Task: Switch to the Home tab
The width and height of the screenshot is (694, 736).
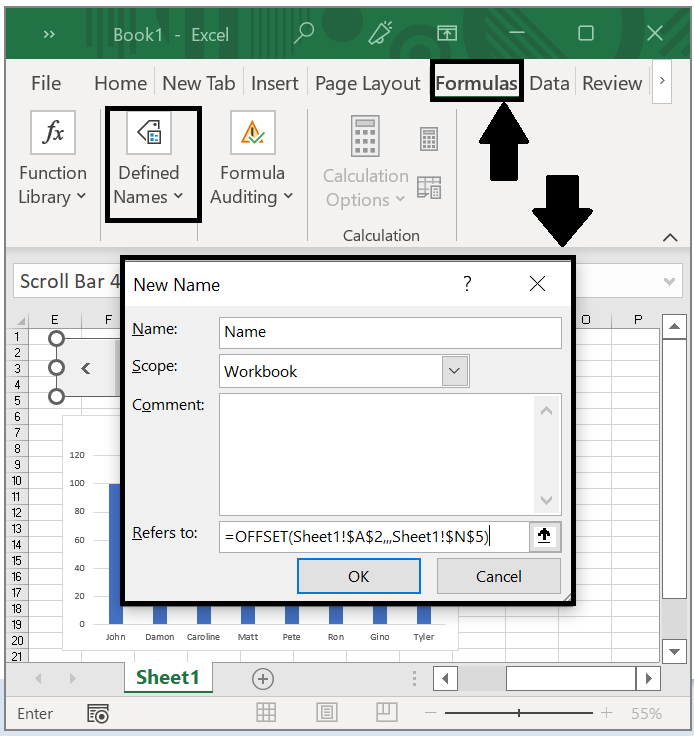Action: tap(121, 83)
